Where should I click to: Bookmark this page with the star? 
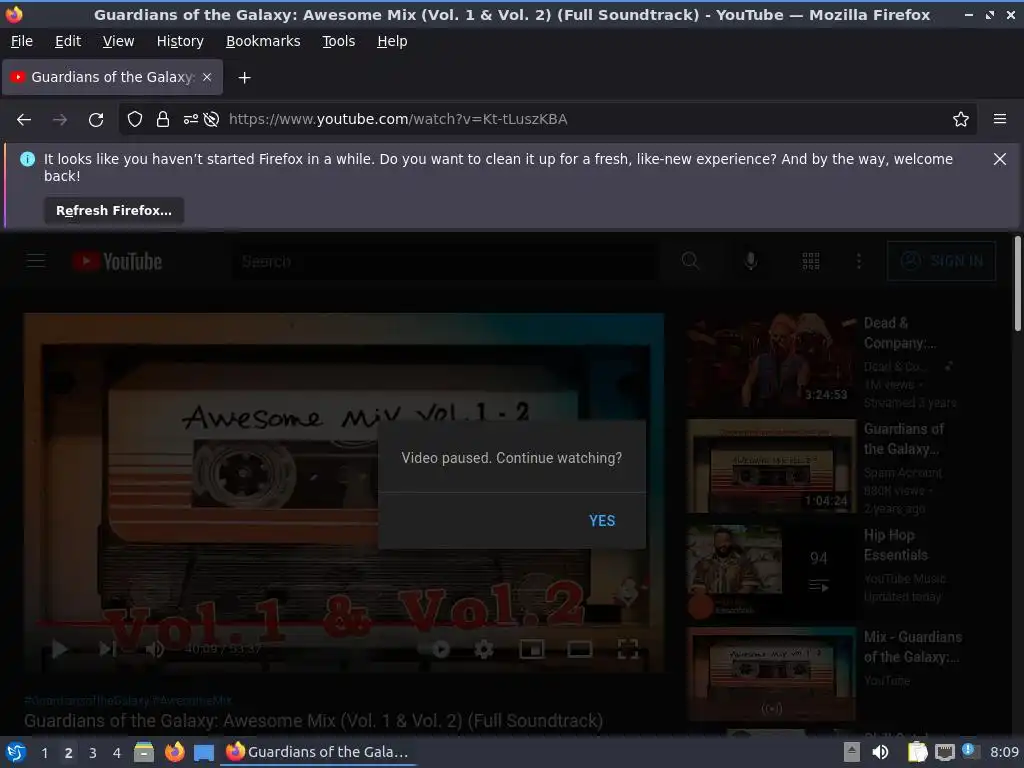pos(960,120)
